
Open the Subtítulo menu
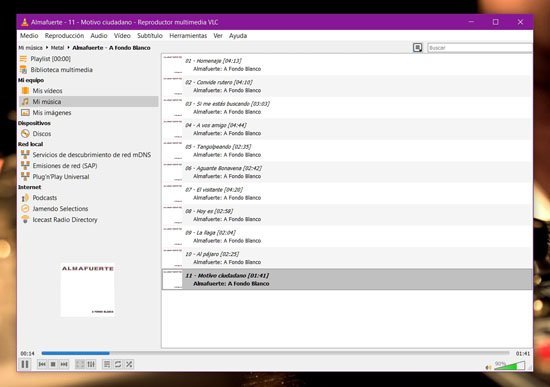pyautogui.click(x=150, y=35)
